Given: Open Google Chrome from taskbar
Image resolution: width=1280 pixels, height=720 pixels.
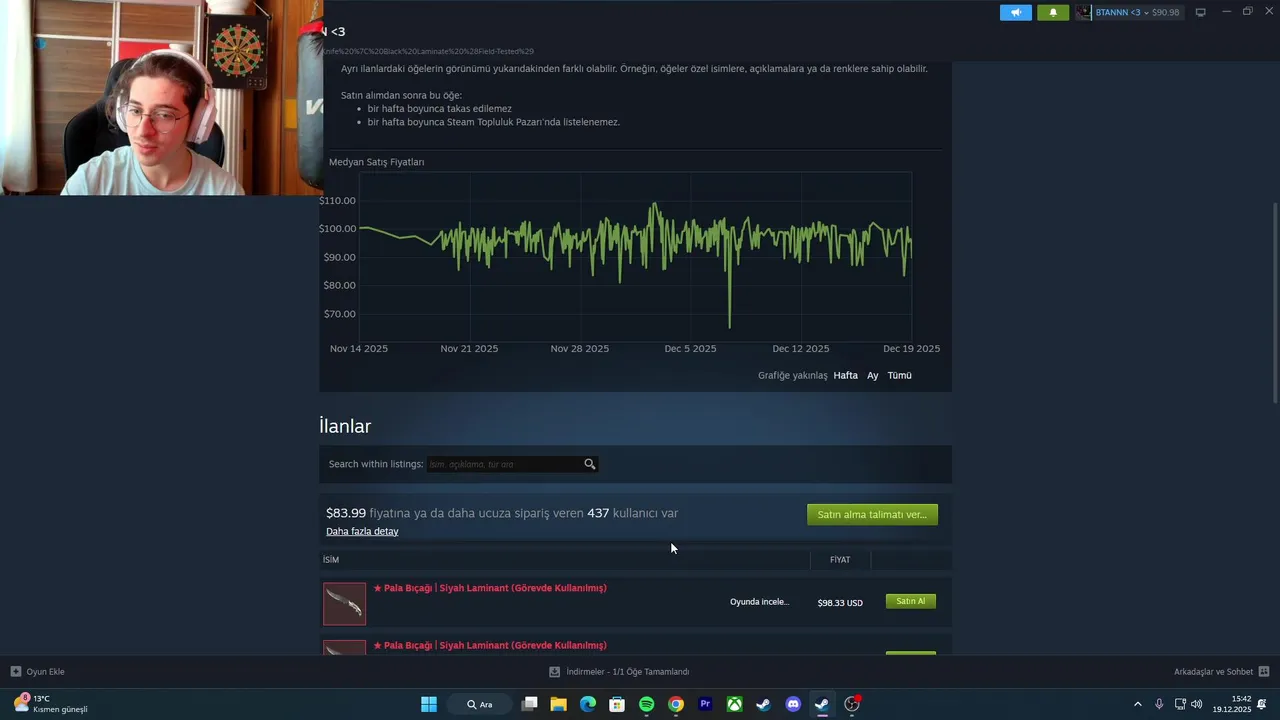Looking at the screenshot, I should click(676, 704).
